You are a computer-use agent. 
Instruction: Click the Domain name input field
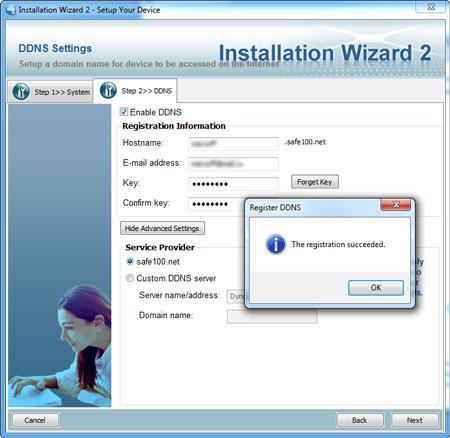coord(272,316)
